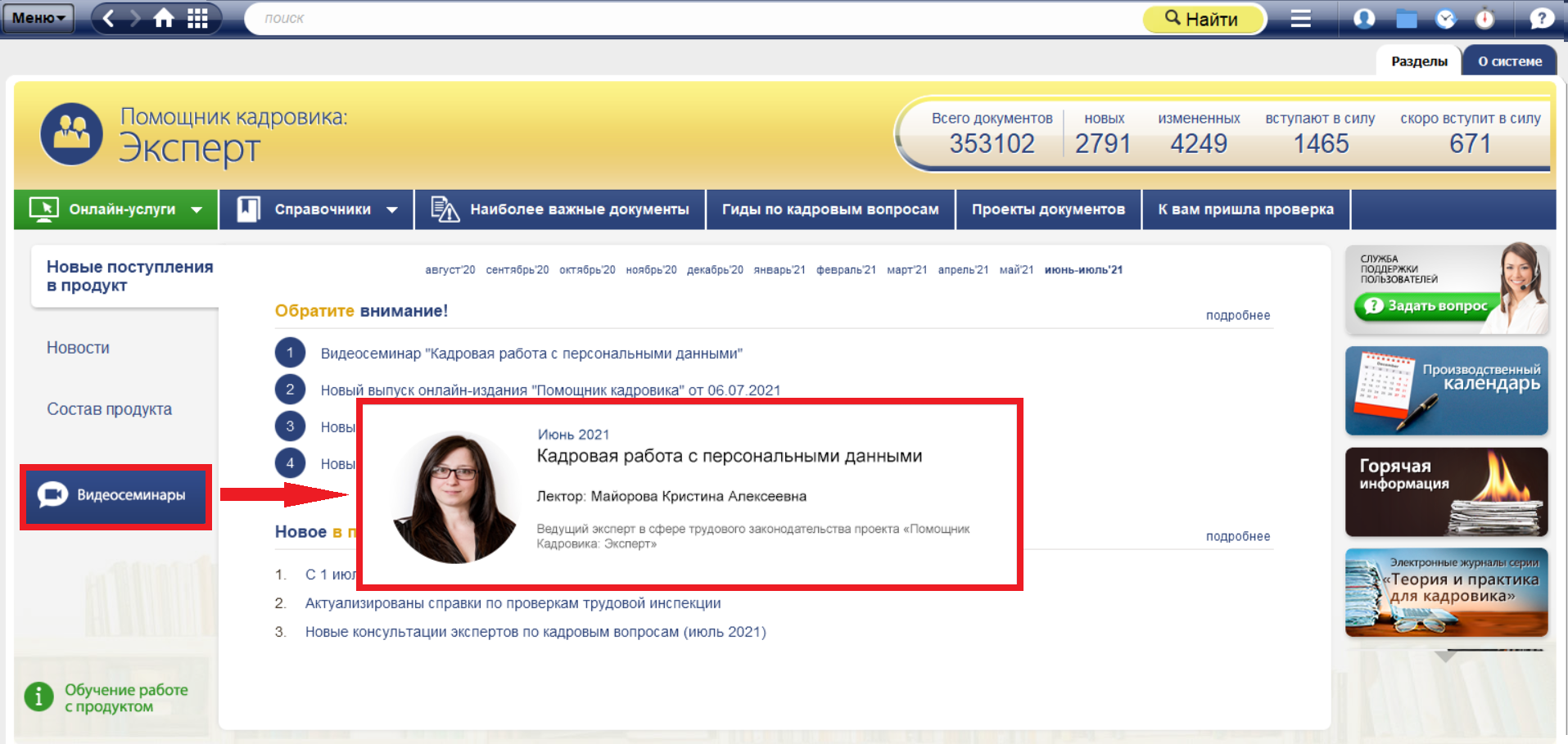Viewport: 1568px width, 744px height.
Task: Open Состав продукта in left sidebar
Action: pos(109,409)
